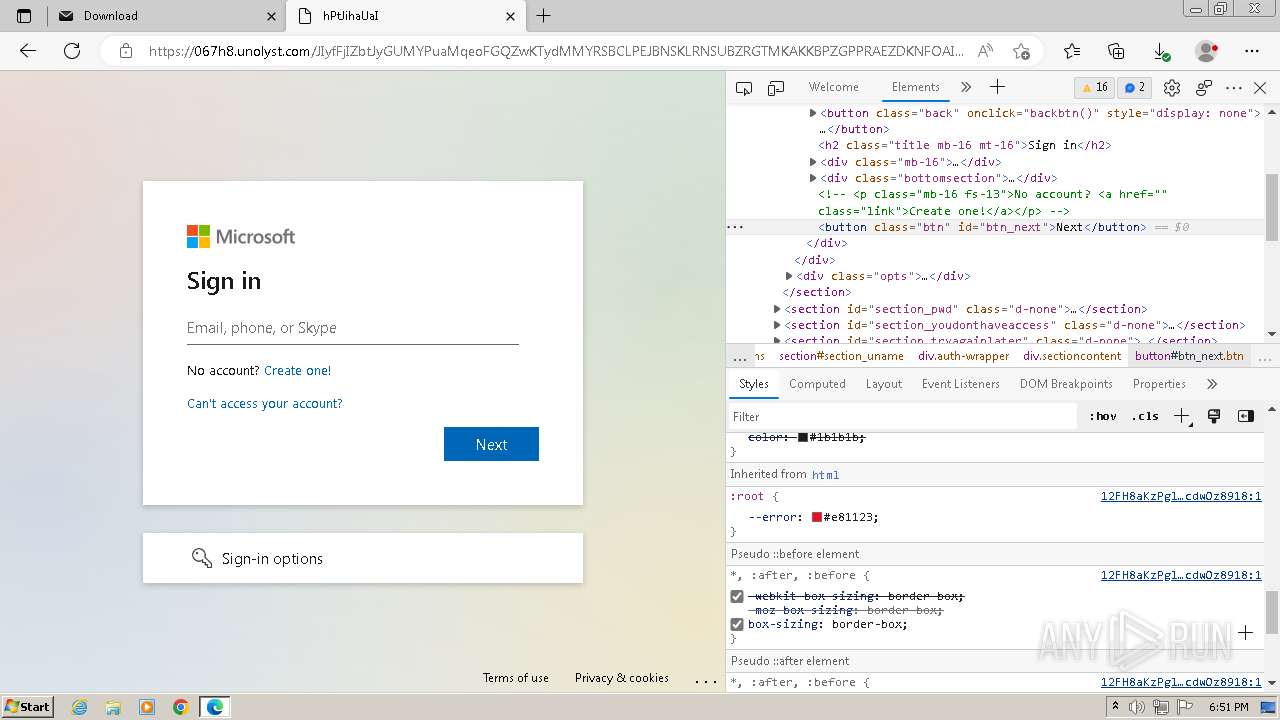Toggle the .cls element classes panel
This screenshot has height=720, width=1280.
tap(1145, 416)
